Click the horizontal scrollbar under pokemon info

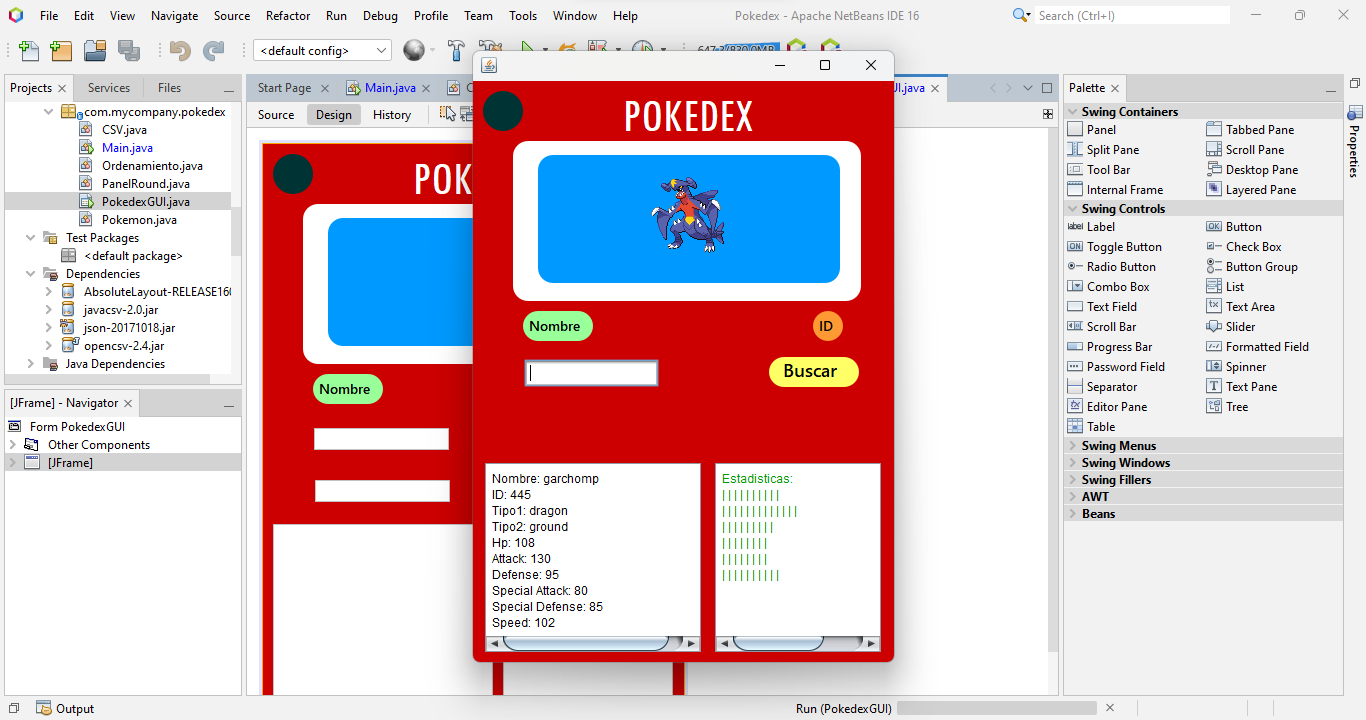(x=593, y=643)
